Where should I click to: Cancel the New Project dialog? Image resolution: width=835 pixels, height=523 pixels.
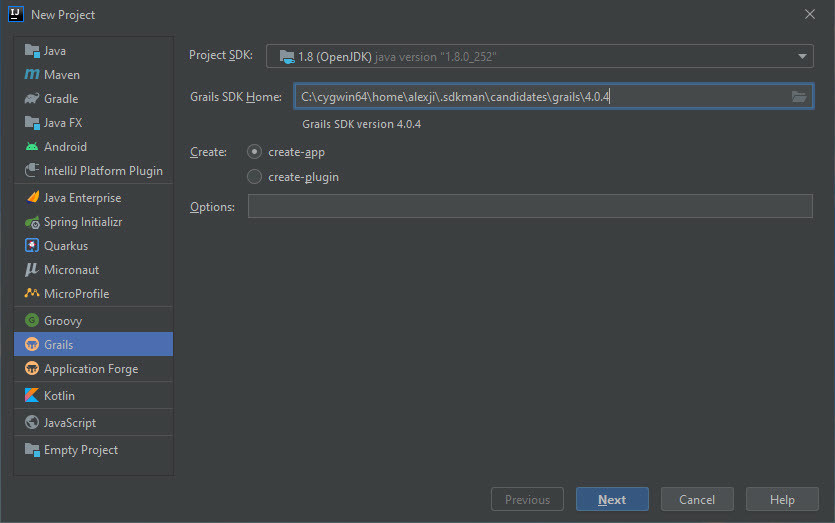pos(697,500)
